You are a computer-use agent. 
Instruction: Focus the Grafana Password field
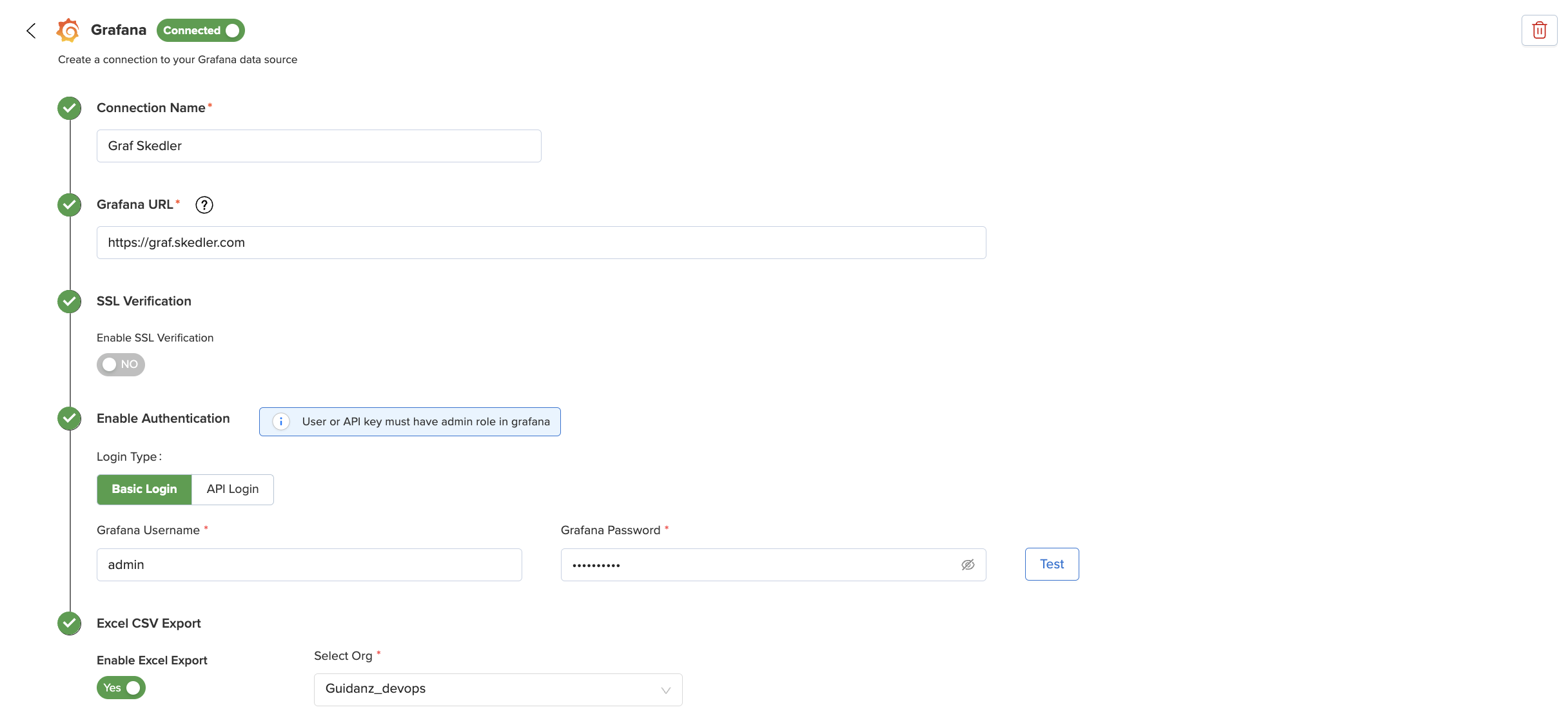point(774,565)
